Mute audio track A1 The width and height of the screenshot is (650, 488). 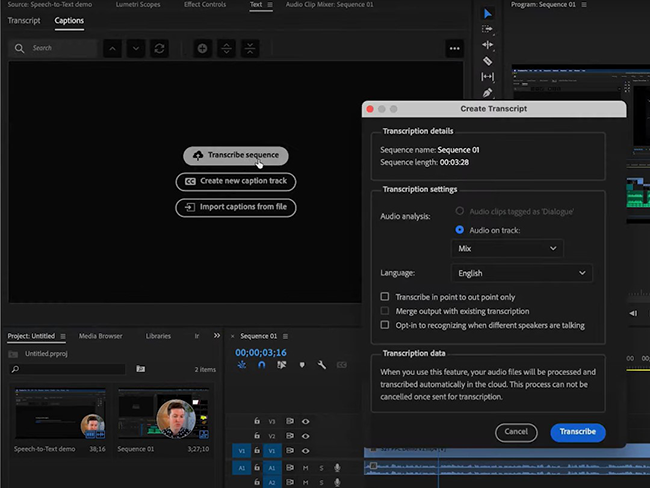pyautogui.click(x=306, y=468)
